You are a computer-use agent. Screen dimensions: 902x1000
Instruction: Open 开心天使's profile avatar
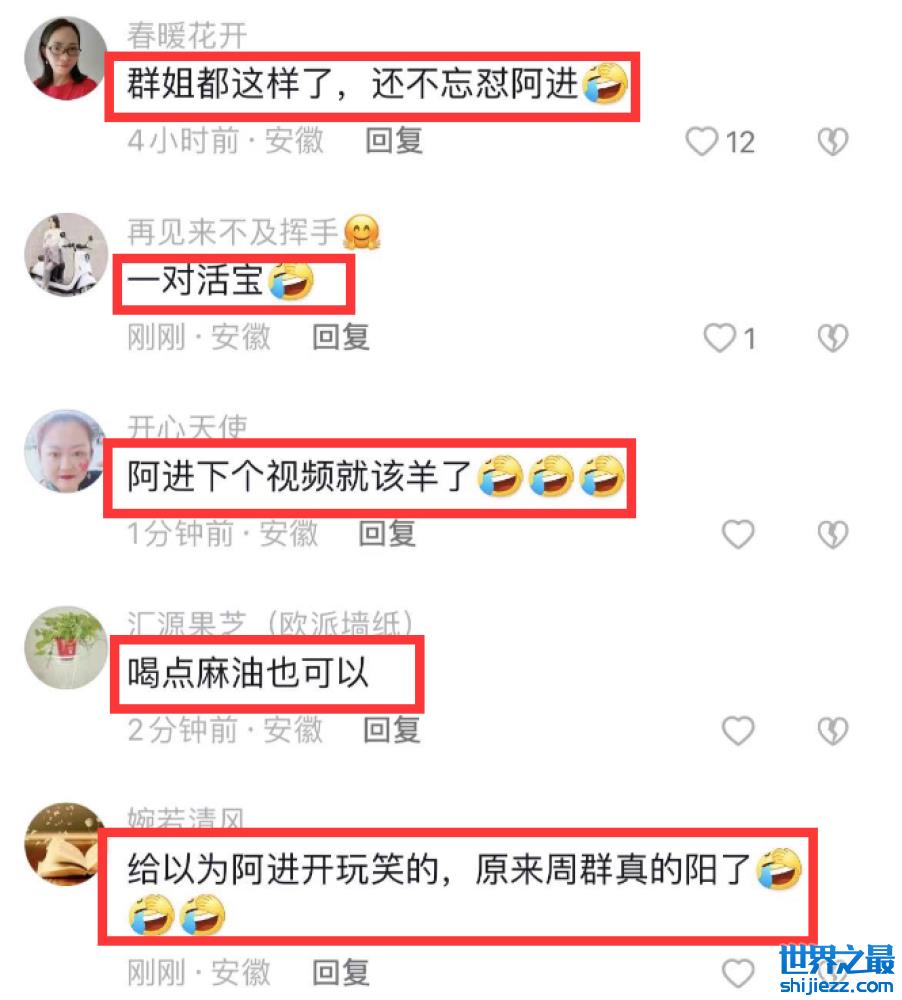[x=66, y=451]
